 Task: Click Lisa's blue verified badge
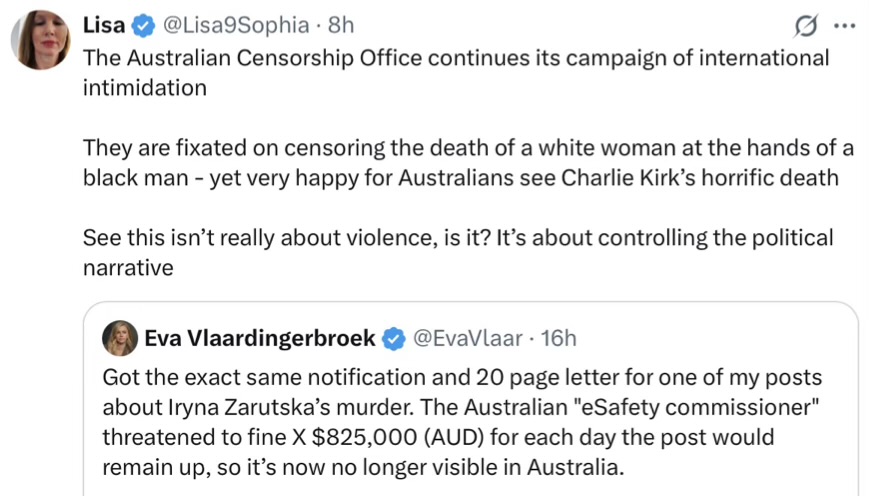click(x=143, y=26)
